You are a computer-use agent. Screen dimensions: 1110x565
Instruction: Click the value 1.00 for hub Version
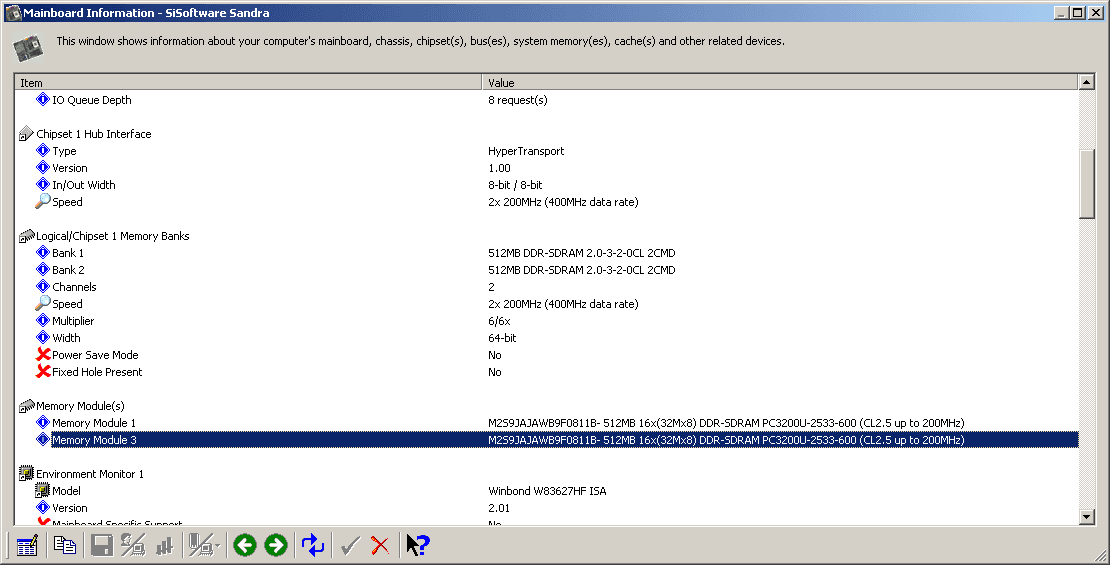click(499, 168)
